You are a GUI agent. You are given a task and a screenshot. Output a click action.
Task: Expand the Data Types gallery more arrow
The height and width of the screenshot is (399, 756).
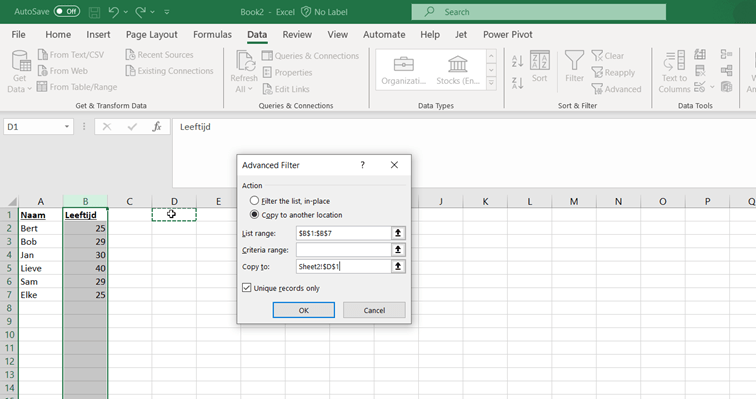pos(491,83)
